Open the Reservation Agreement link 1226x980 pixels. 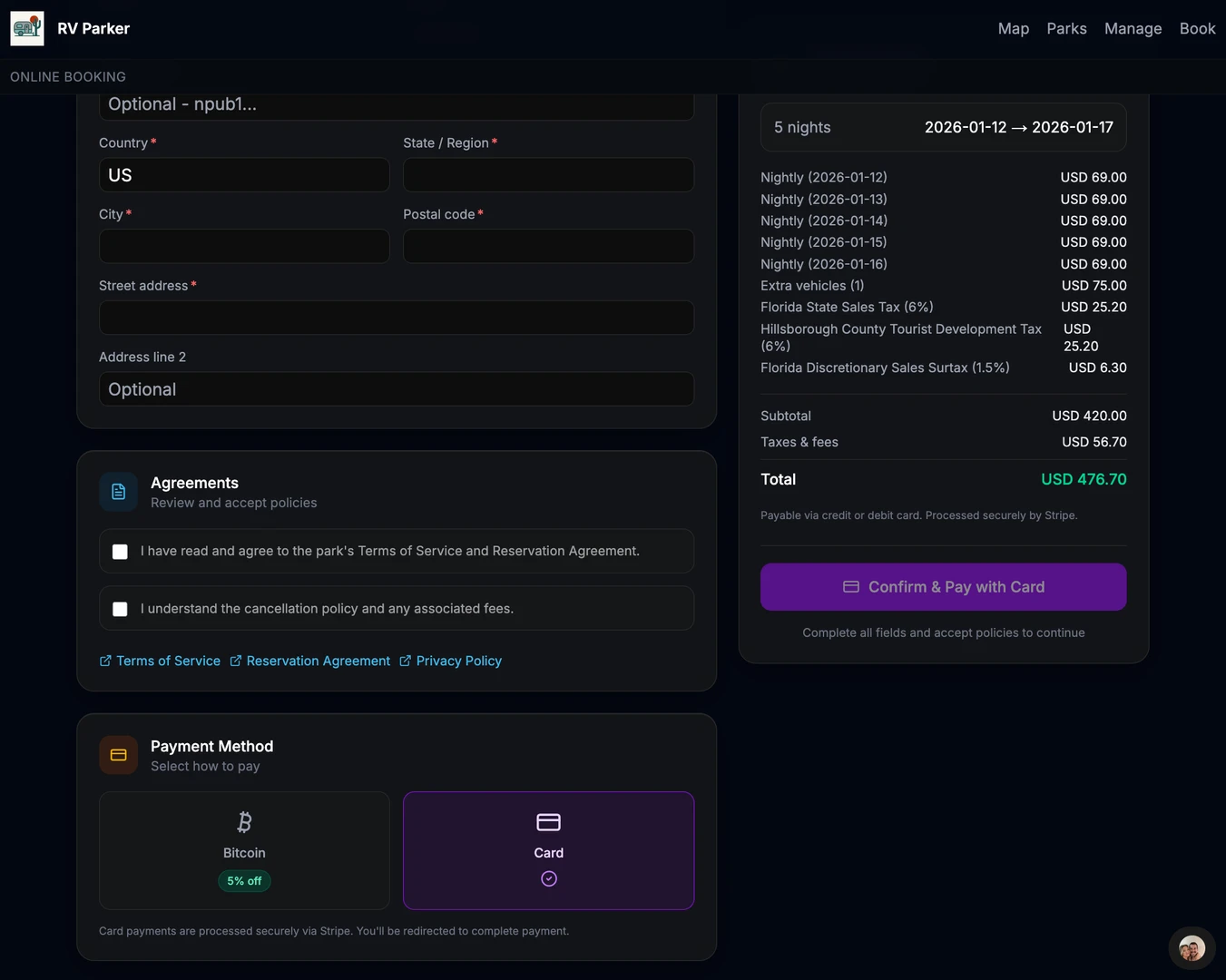318,661
